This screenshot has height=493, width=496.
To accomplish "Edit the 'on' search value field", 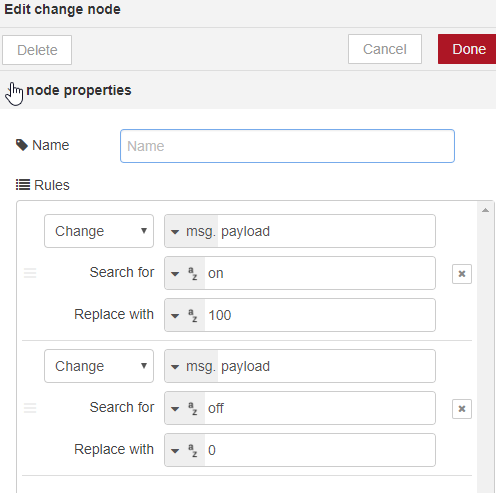I will 320,273.
